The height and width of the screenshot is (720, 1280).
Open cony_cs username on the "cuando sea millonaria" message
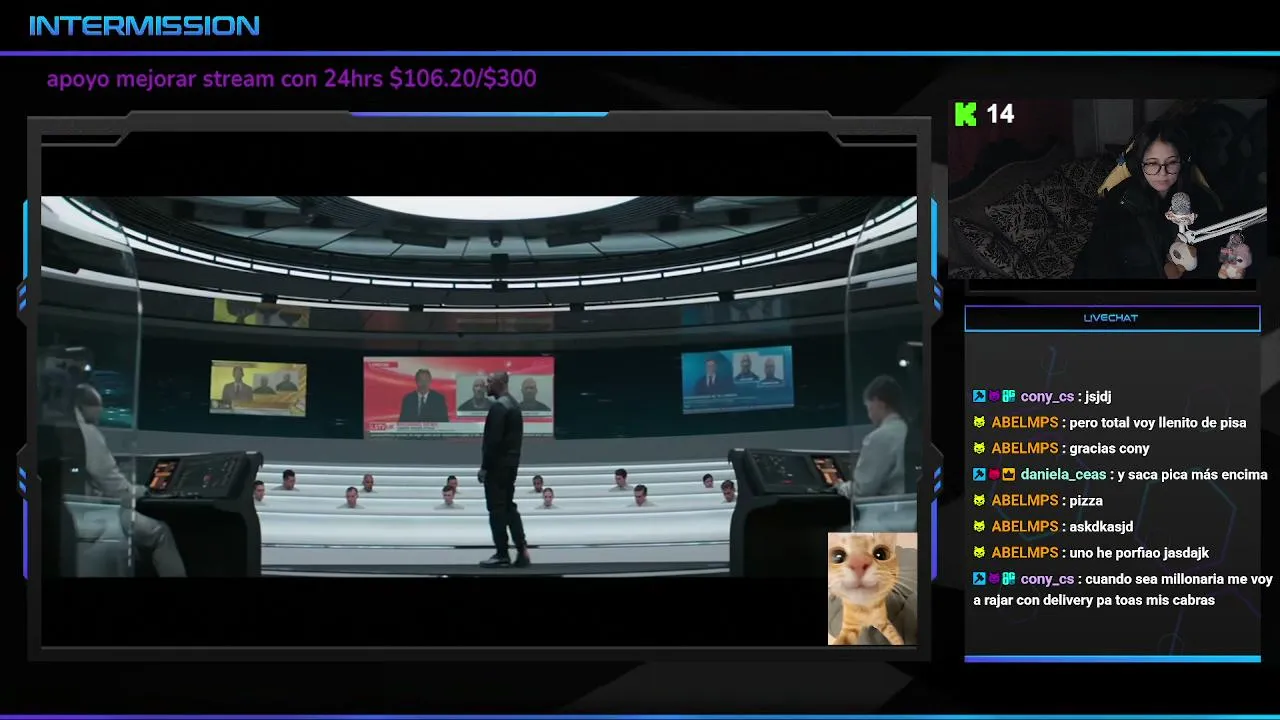coord(1047,579)
